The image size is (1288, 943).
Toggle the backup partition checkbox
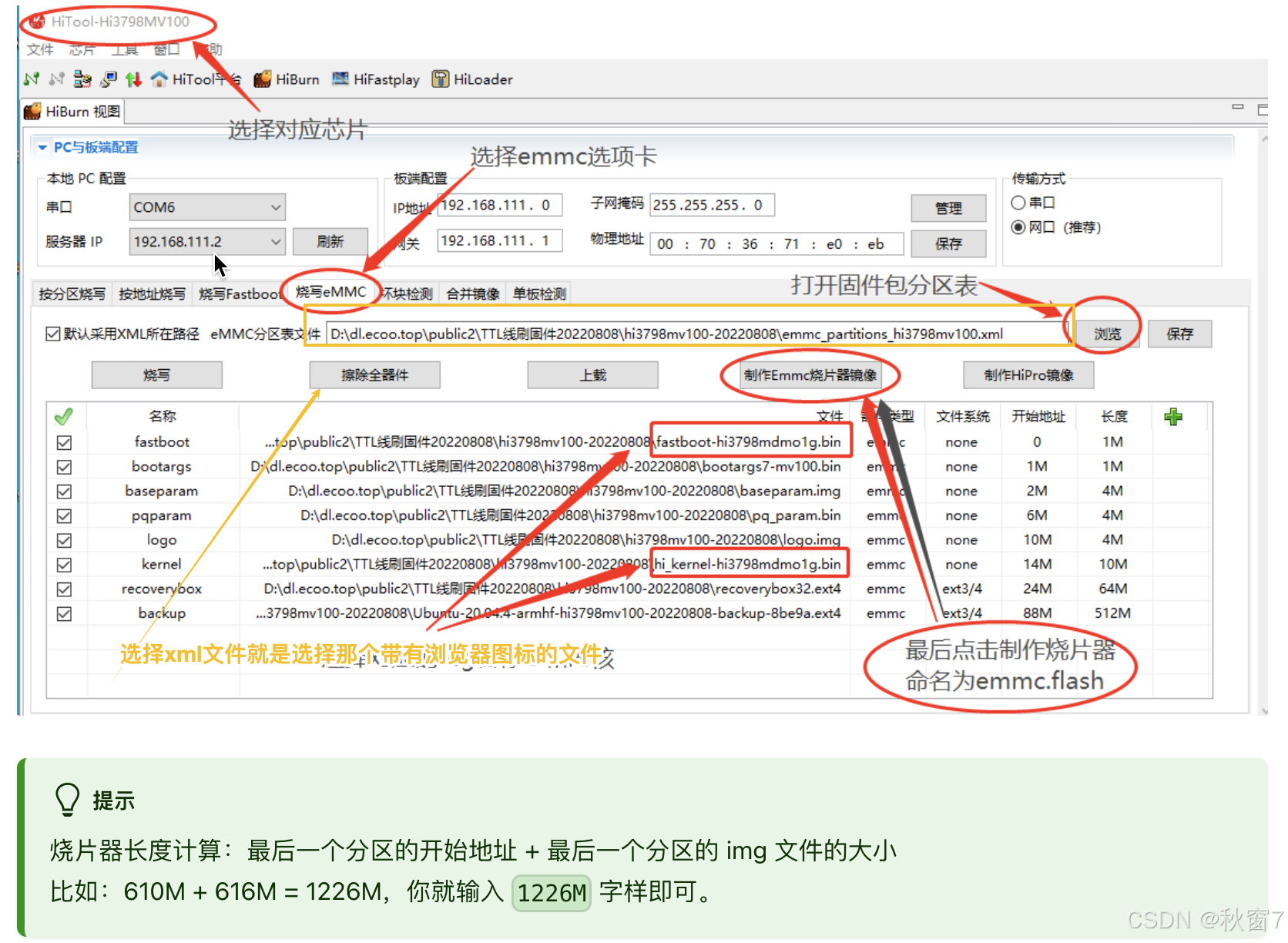tap(64, 614)
